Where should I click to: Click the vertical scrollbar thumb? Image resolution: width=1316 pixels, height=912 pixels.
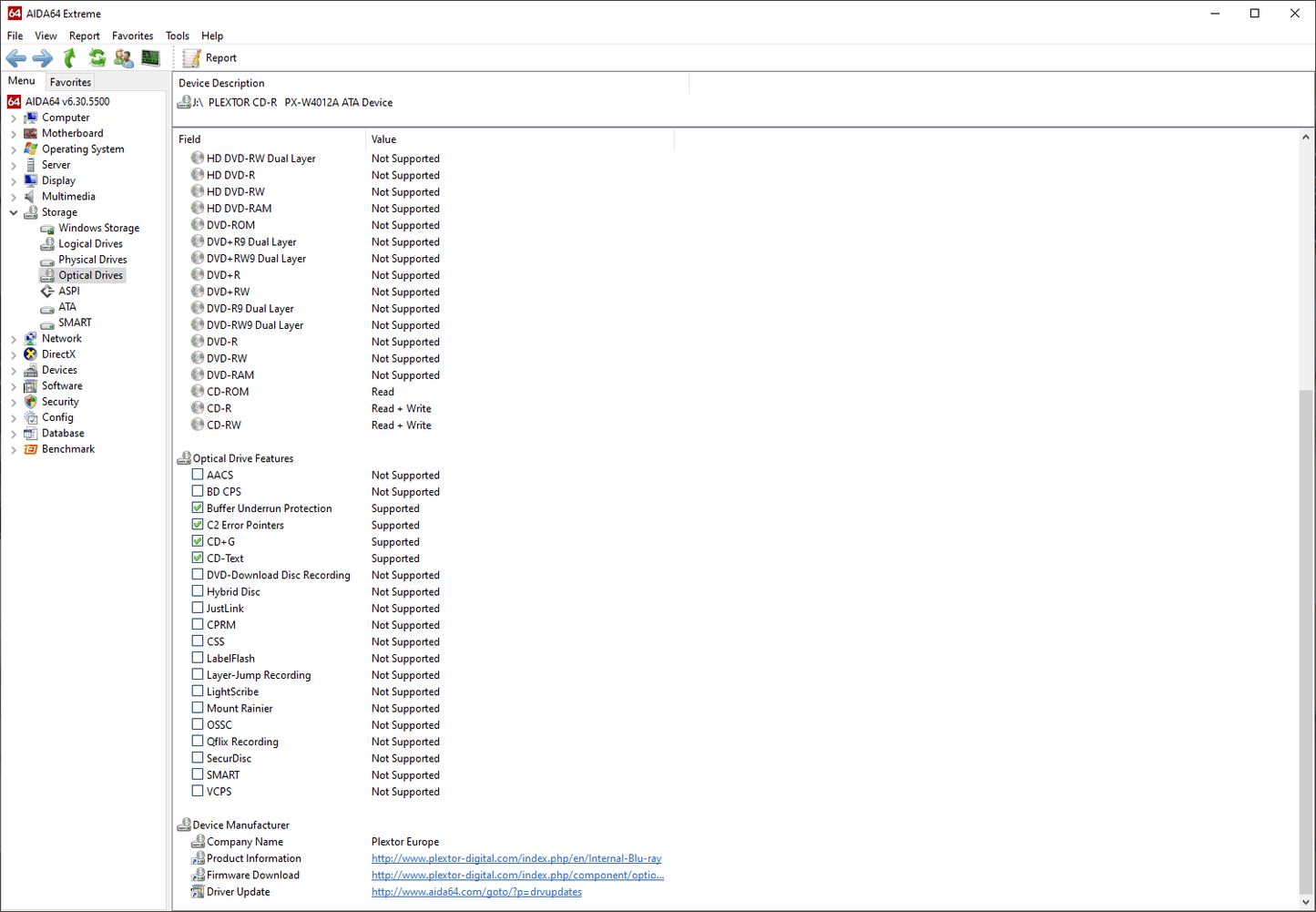click(1306, 638)
